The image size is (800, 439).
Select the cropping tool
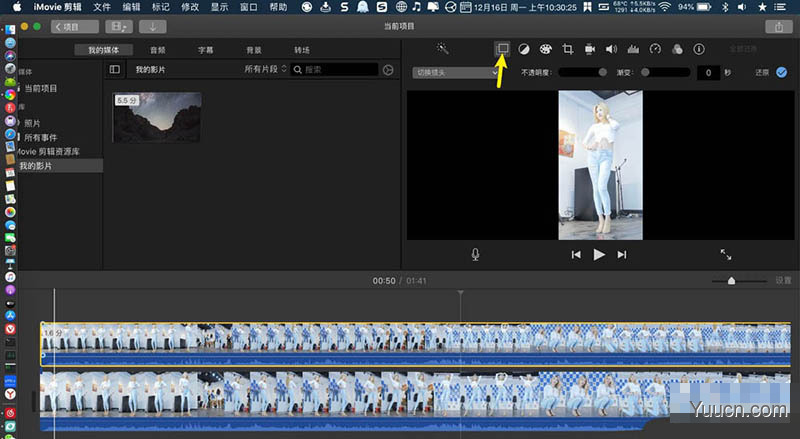pyautogui.click(x=567, y=49)
